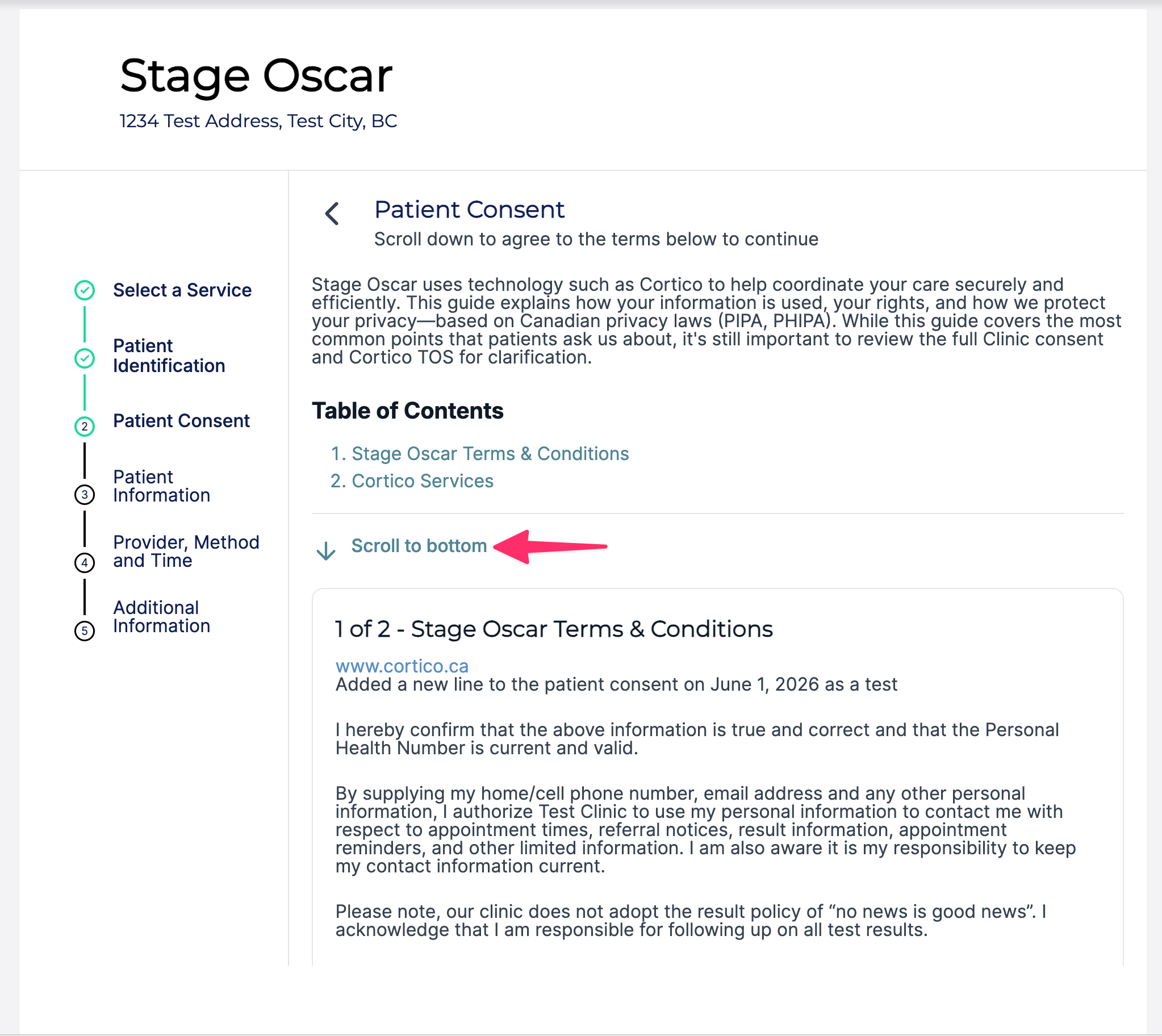Click the intro paragraph starting 'Stage Oscar uses technology'
1162x1036 pixels.
pos(716,321)
